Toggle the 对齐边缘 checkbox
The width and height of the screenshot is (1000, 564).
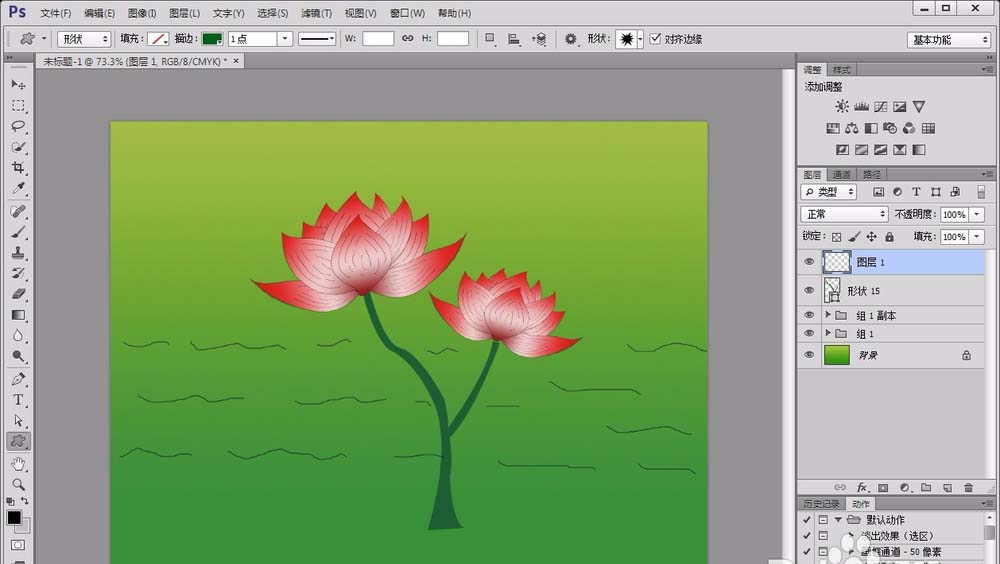[x=656, y=39]
